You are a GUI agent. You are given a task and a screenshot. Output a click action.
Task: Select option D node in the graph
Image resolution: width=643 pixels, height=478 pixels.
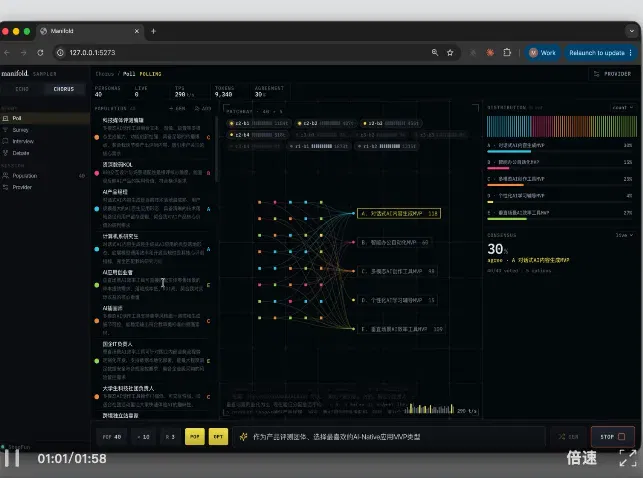point(398,300)
